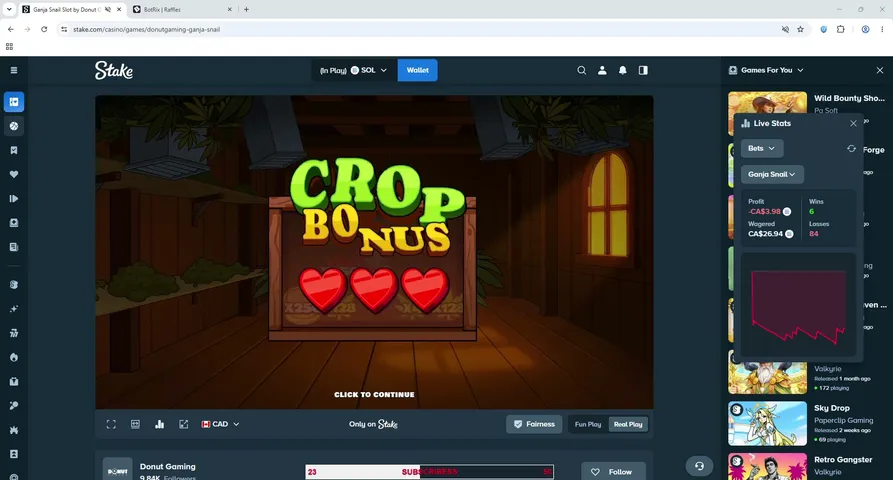Open the Wild Bounty Showdown thumbnail
Screen dimensions: 893x480
pos(767,113)
